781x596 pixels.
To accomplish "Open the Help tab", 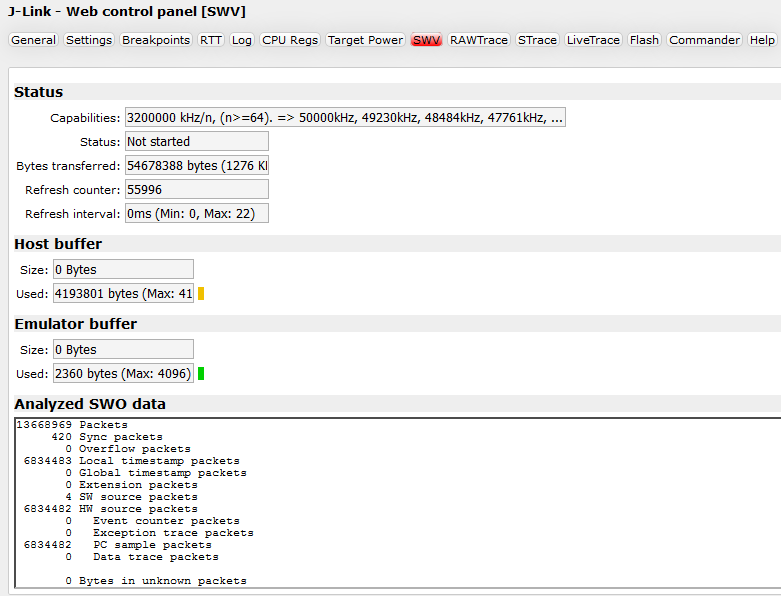I will click(x=762, y=40).
